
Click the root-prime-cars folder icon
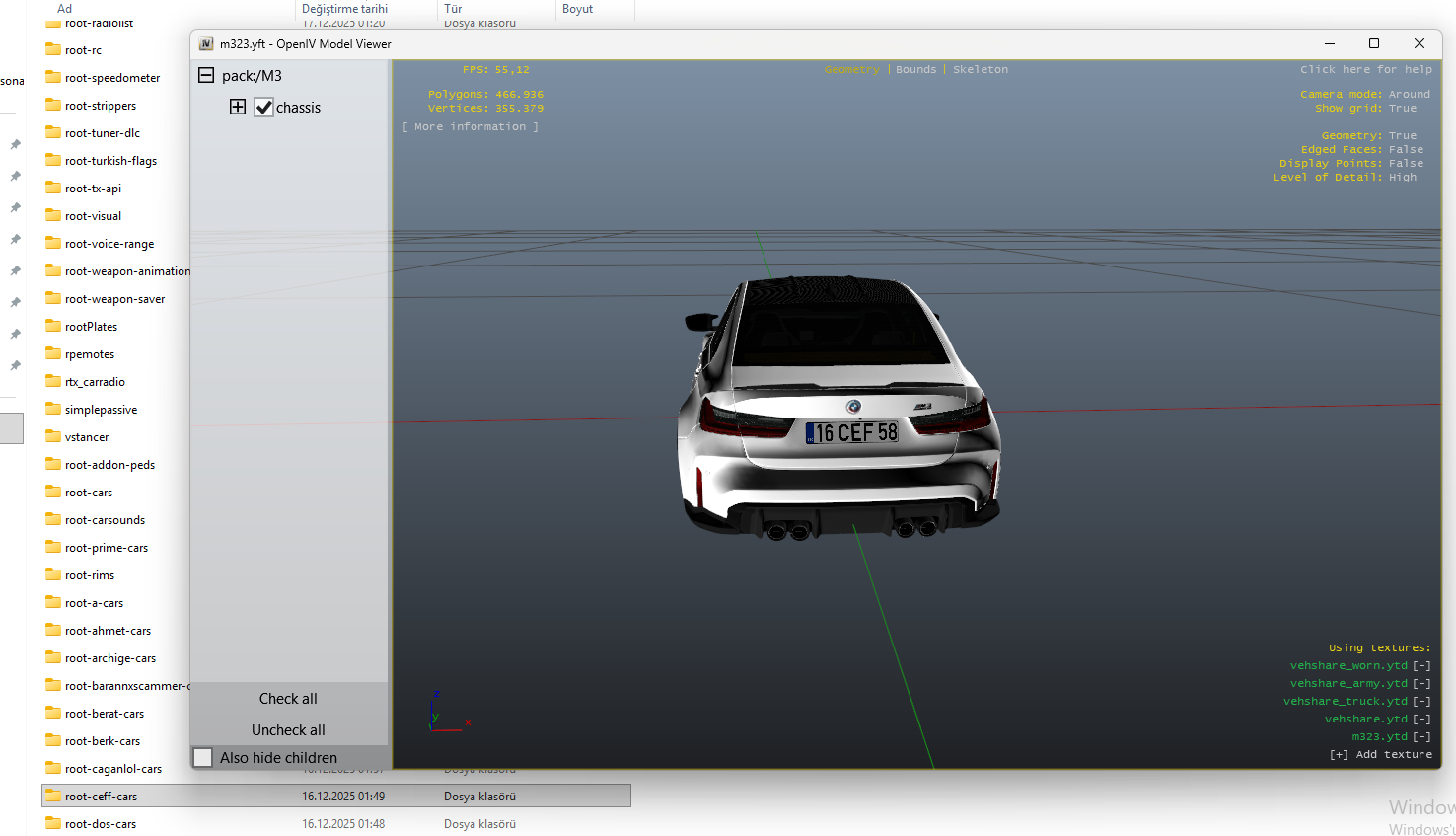pyautogui.click(x=53, y=547)
